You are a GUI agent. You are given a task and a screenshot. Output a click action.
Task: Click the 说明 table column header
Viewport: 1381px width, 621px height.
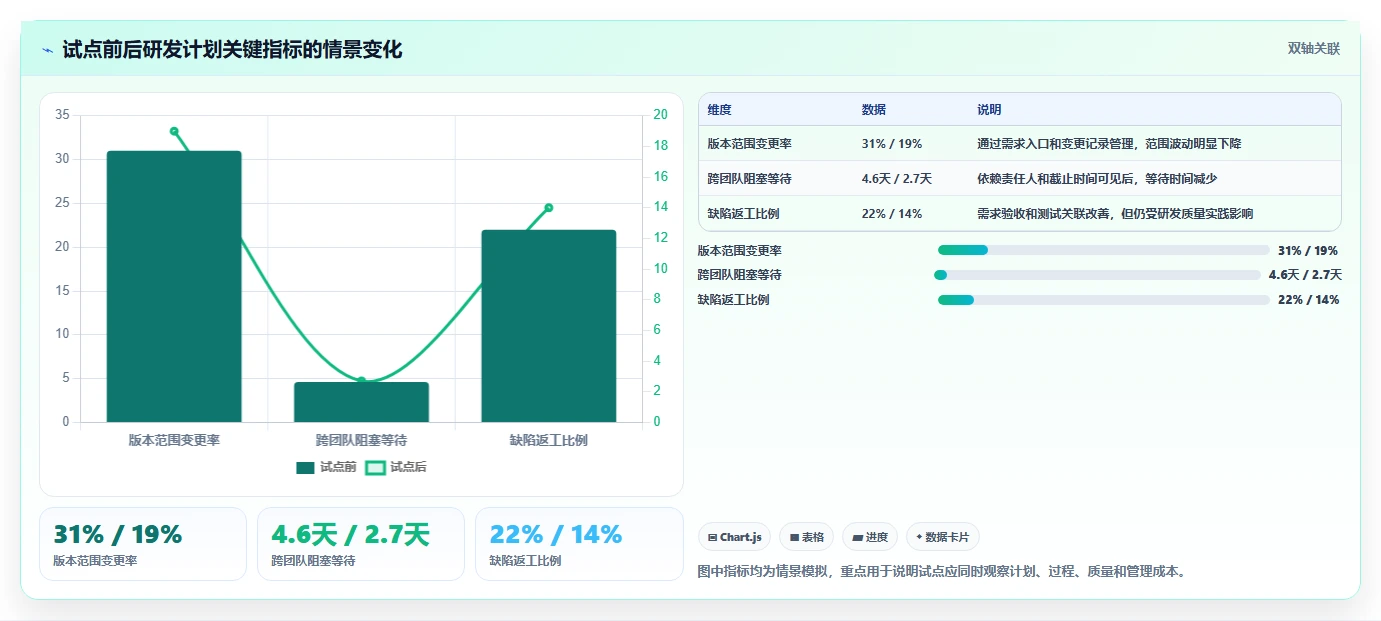[x=989, y=110]
